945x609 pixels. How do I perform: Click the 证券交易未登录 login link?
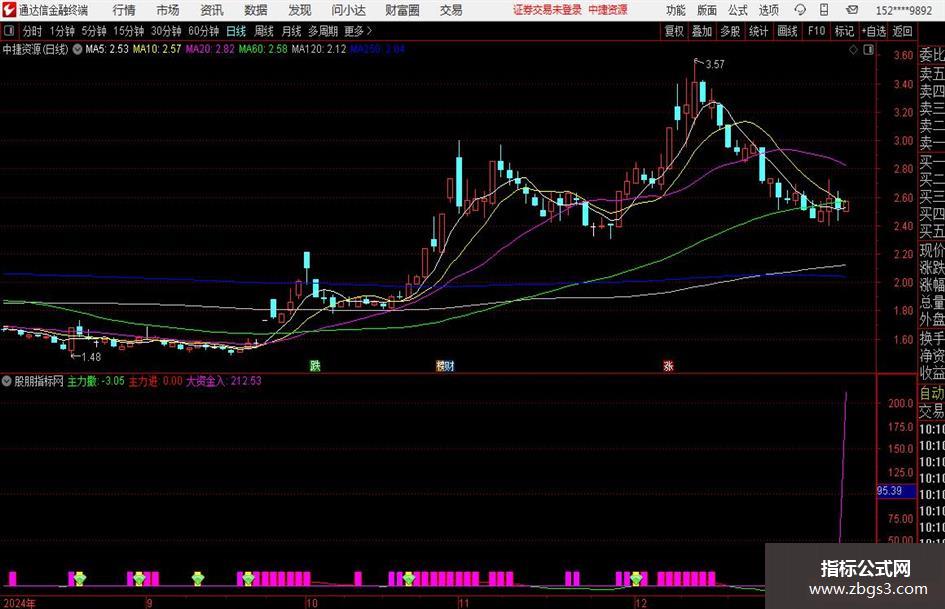[x=547, y=10]
